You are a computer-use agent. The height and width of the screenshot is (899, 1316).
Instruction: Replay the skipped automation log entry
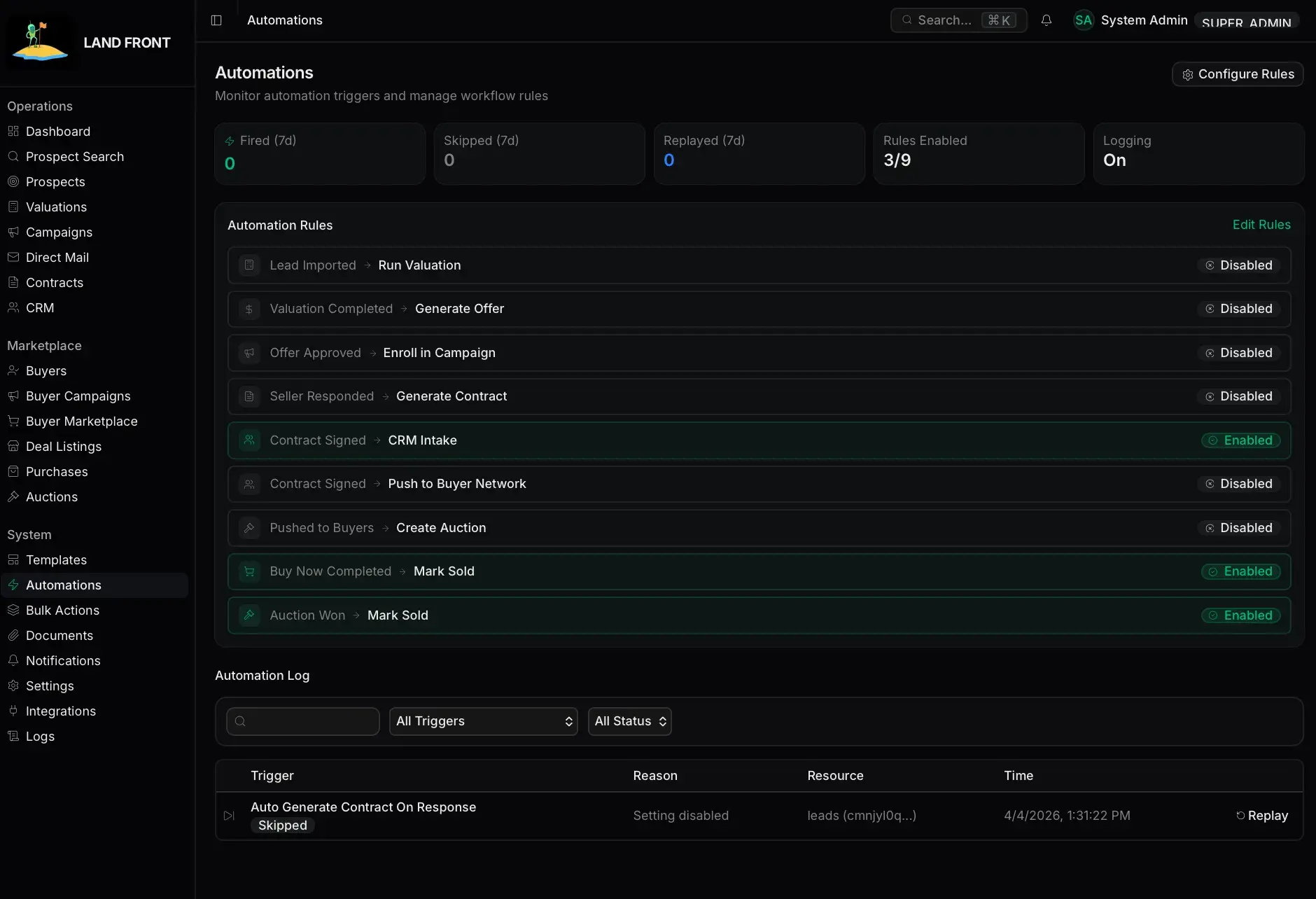(x=1261, y=816)
